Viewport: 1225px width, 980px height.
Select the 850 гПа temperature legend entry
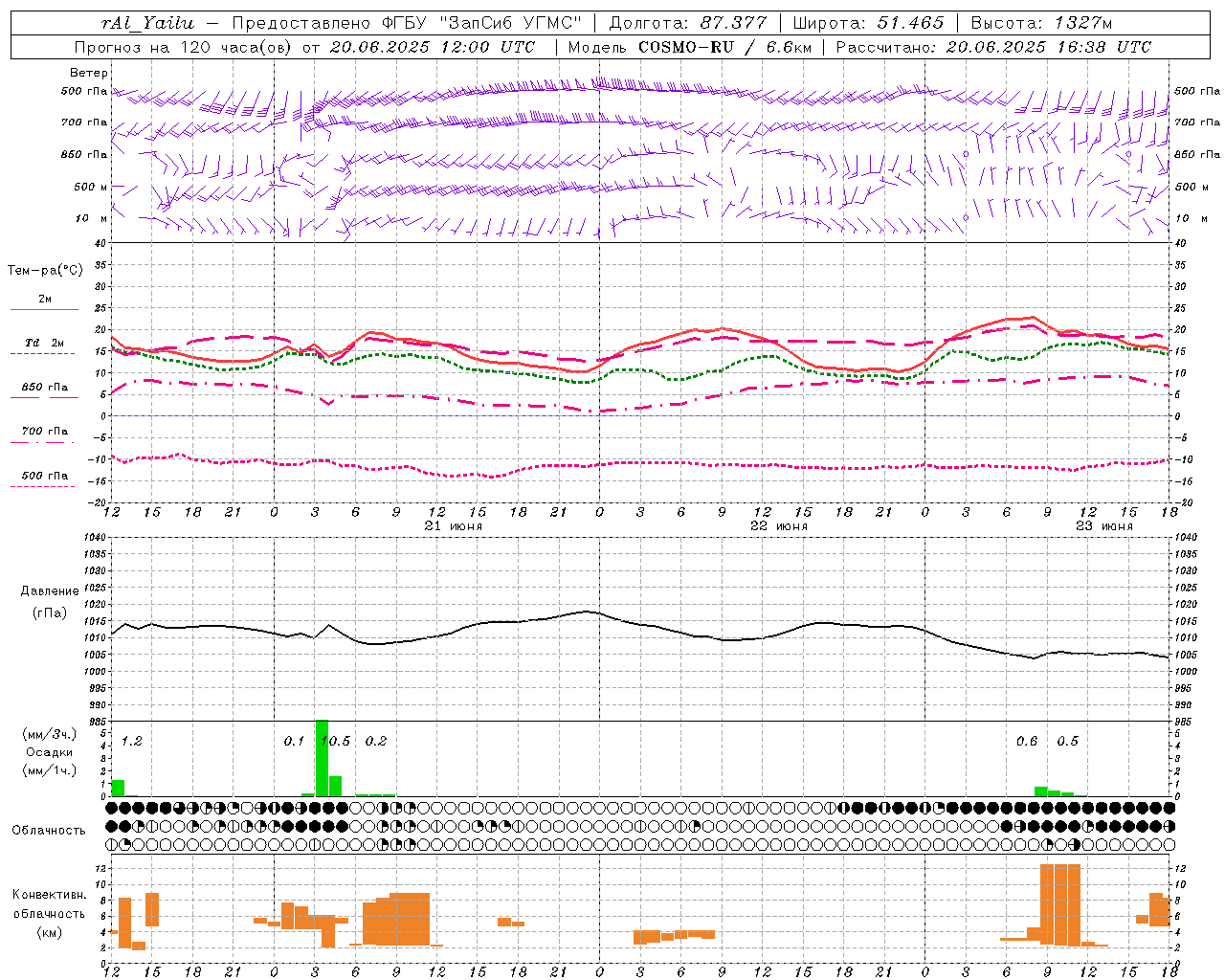pos(44,388)
